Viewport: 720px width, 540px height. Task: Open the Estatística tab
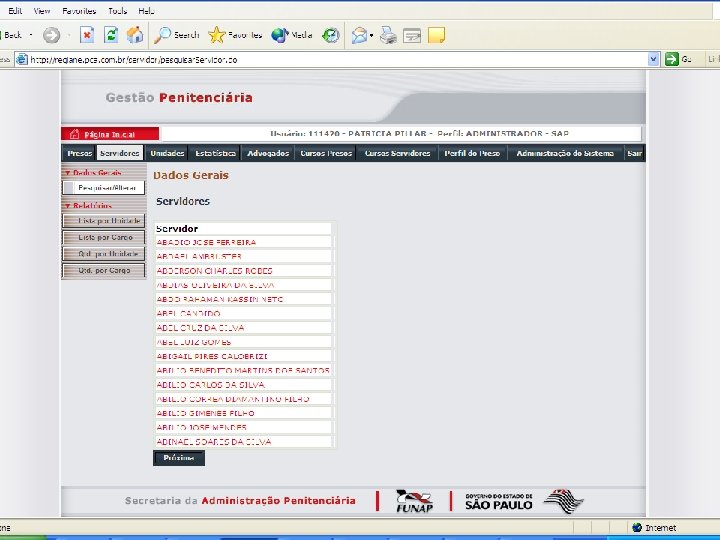215,153
